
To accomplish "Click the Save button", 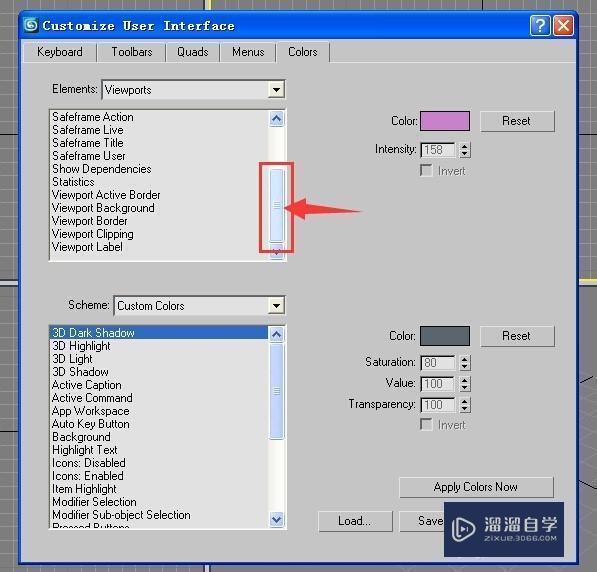I will coord(422,521).
